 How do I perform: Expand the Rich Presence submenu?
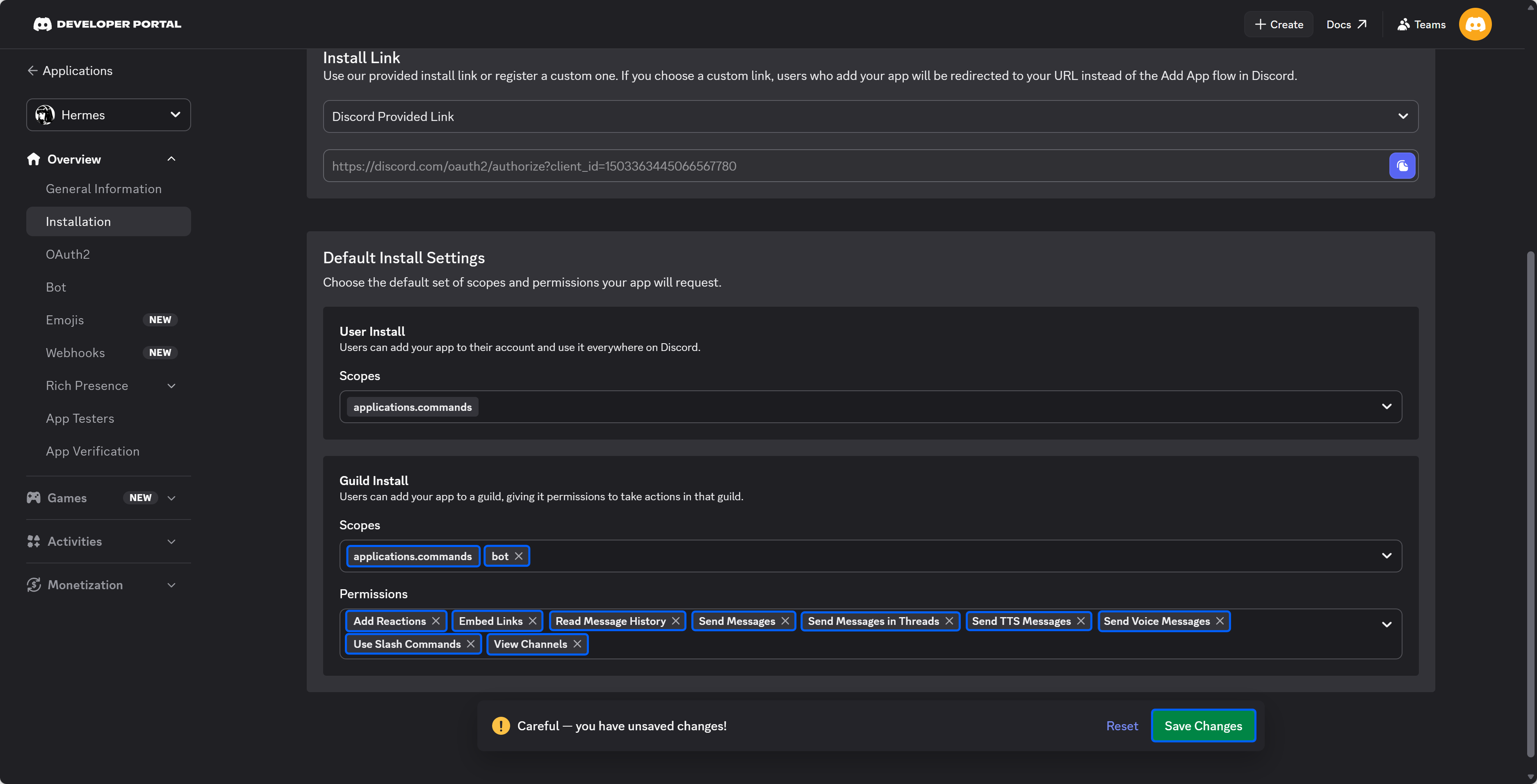(x=171, y=386)
